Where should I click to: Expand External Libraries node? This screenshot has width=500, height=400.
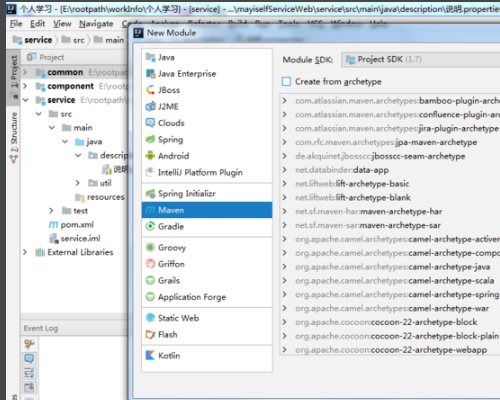25,252
